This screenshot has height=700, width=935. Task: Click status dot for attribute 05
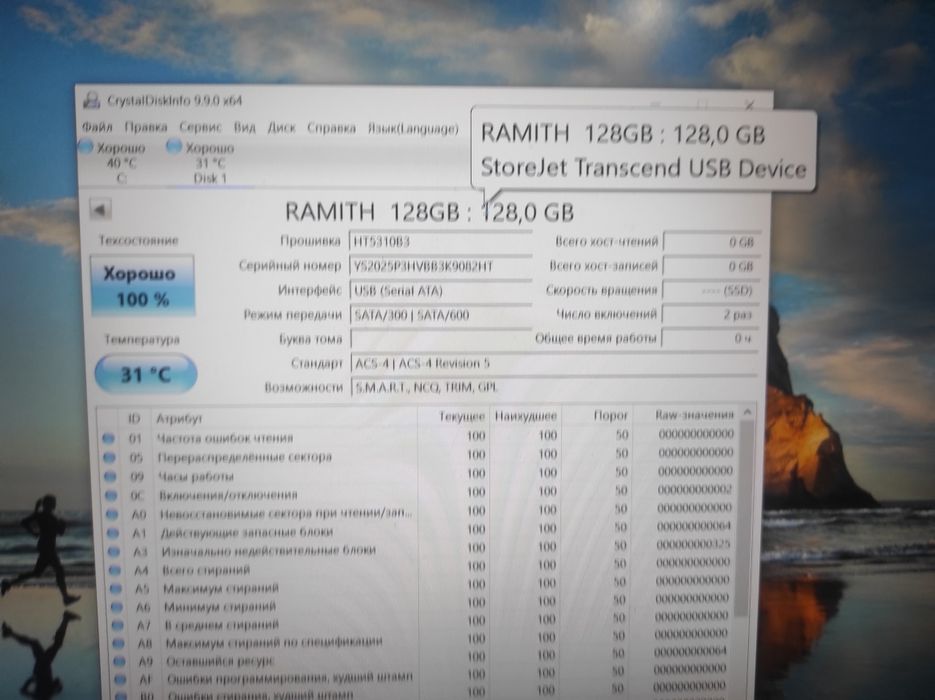point(109,457)
